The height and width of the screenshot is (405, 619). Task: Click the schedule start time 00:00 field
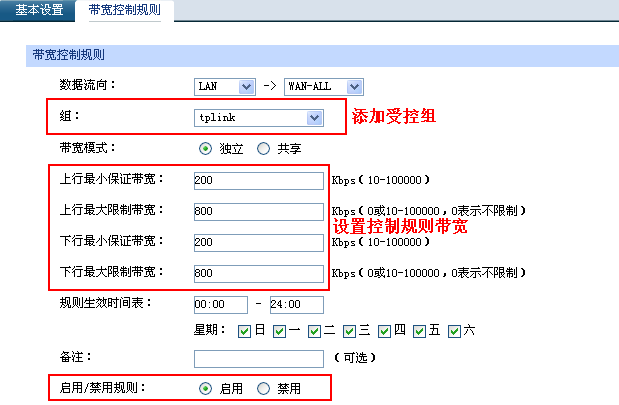[218, 304]
